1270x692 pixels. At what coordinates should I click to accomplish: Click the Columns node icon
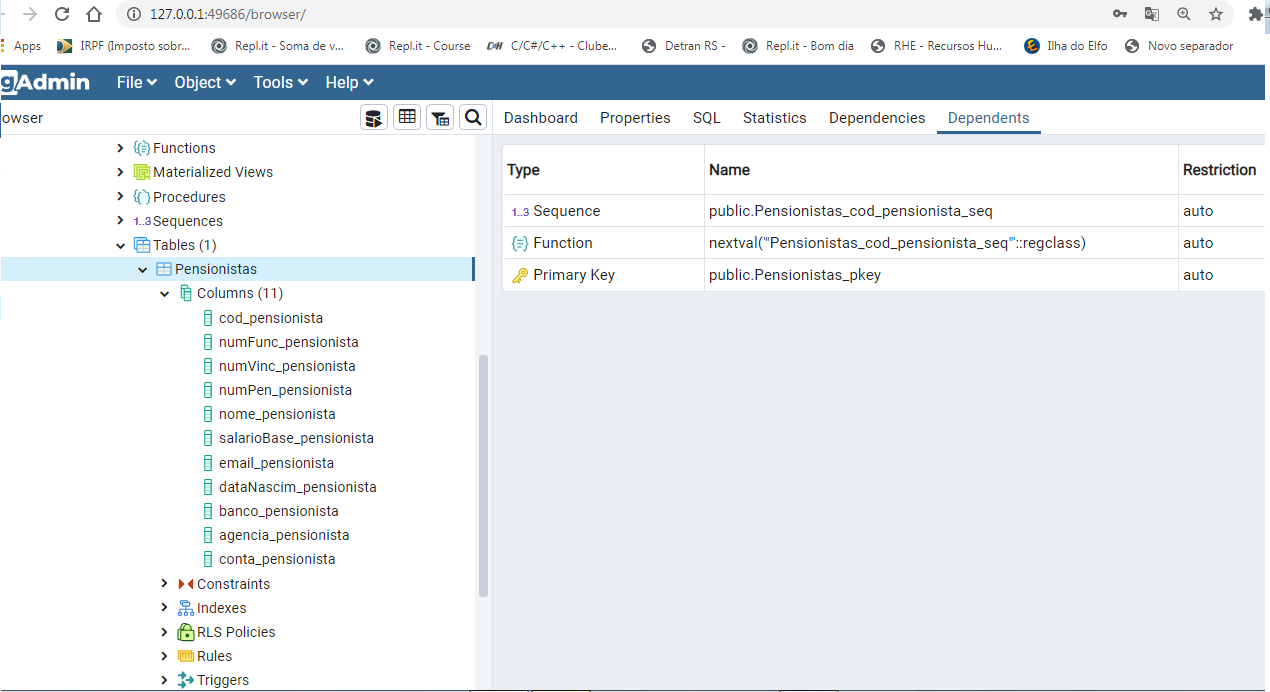click(186, 293)
